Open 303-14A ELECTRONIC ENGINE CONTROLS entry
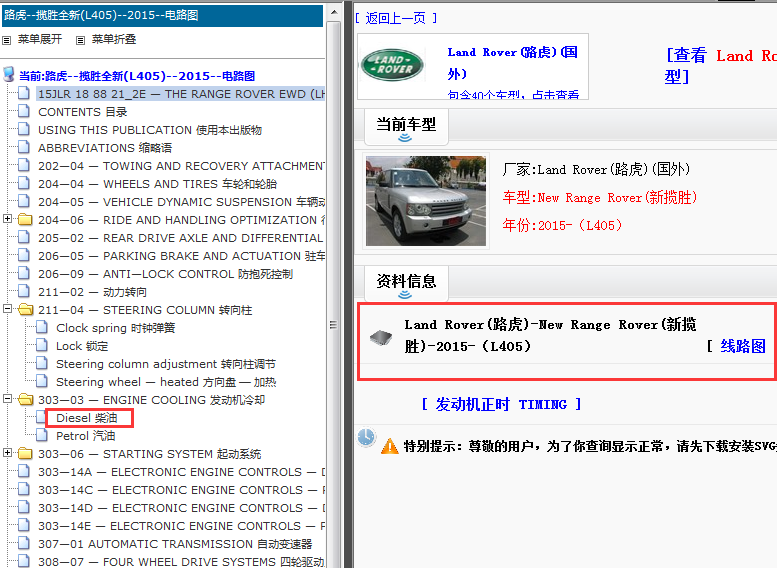777x568 pixels. pos(181,472)
